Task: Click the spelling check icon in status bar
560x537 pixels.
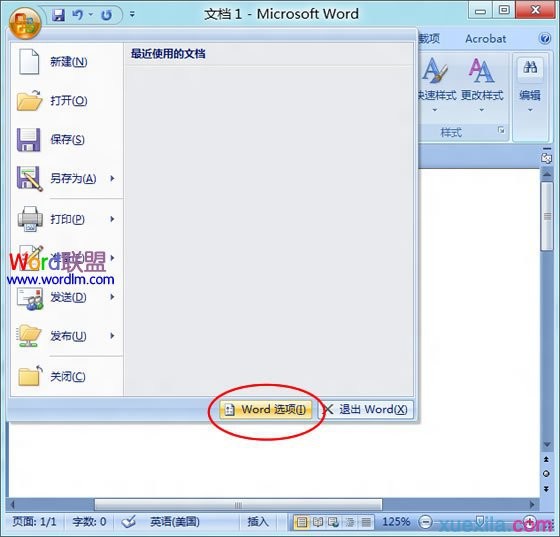Action: (x=128, y=522)
